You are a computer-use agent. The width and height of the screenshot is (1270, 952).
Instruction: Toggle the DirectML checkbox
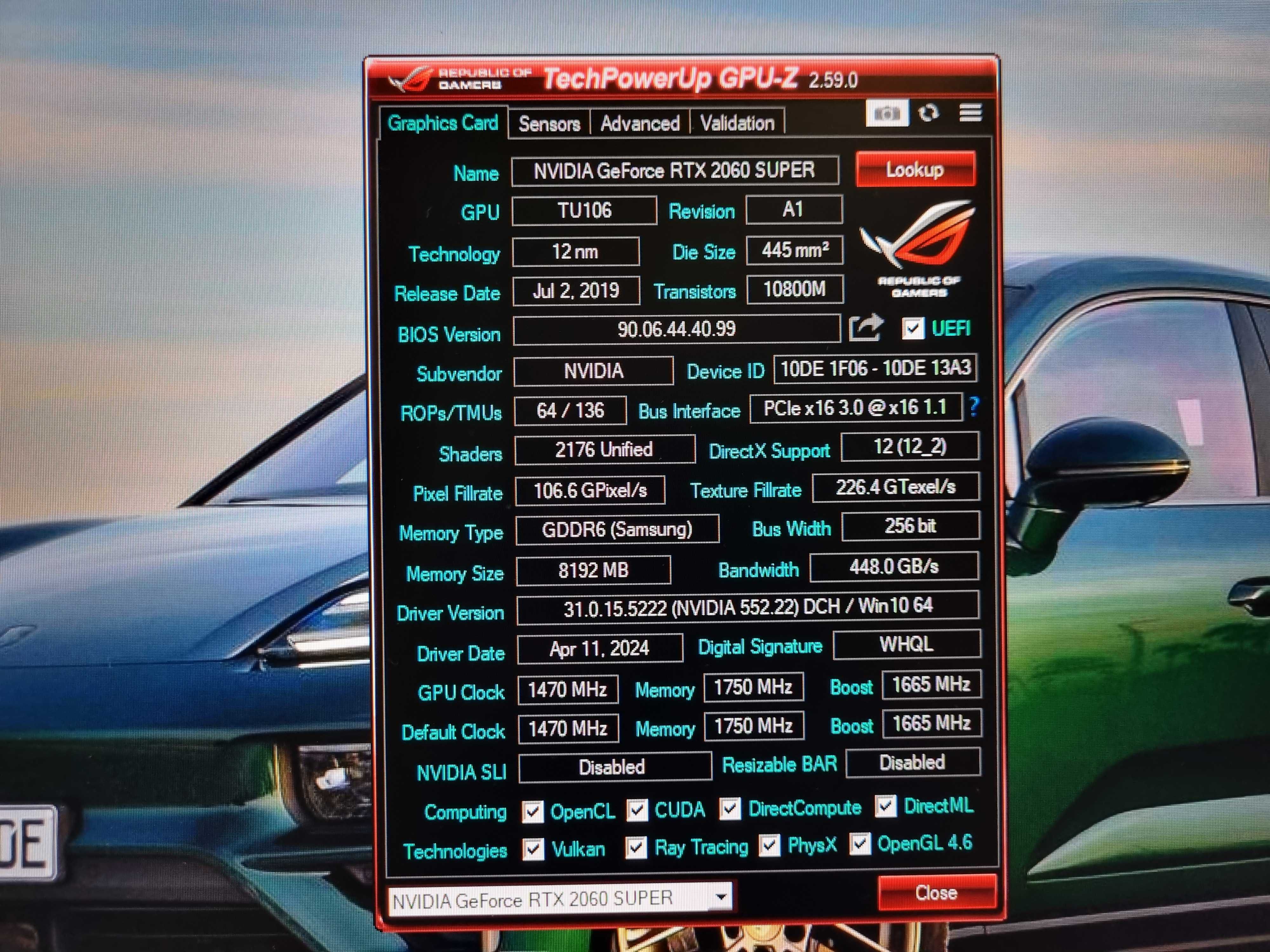click(885, 806)
